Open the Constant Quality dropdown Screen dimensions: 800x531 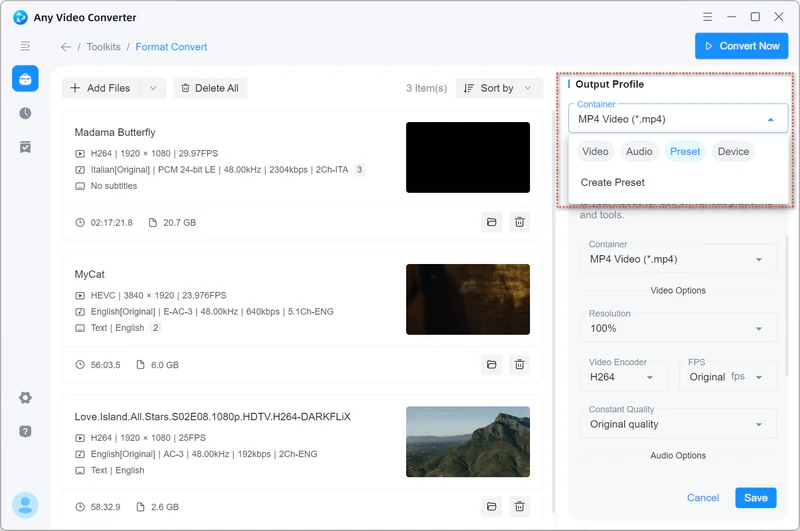click(x=678, y=424)
